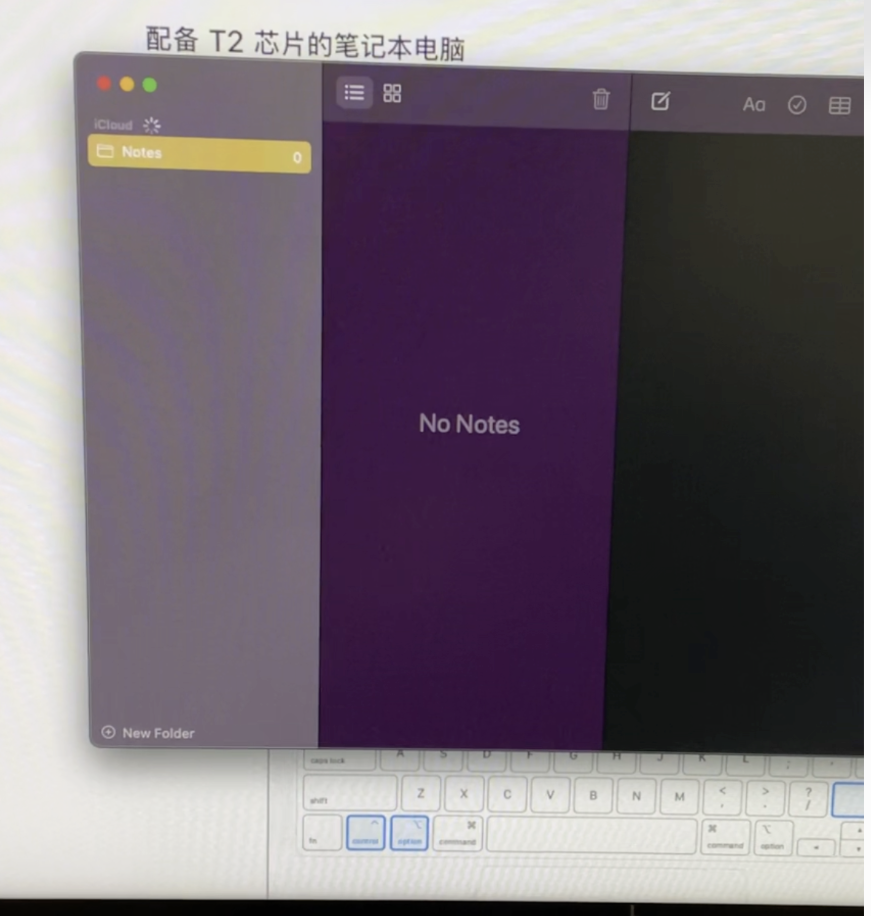Click the iCloud section header
Screen dimensions: 871x916
113,125
